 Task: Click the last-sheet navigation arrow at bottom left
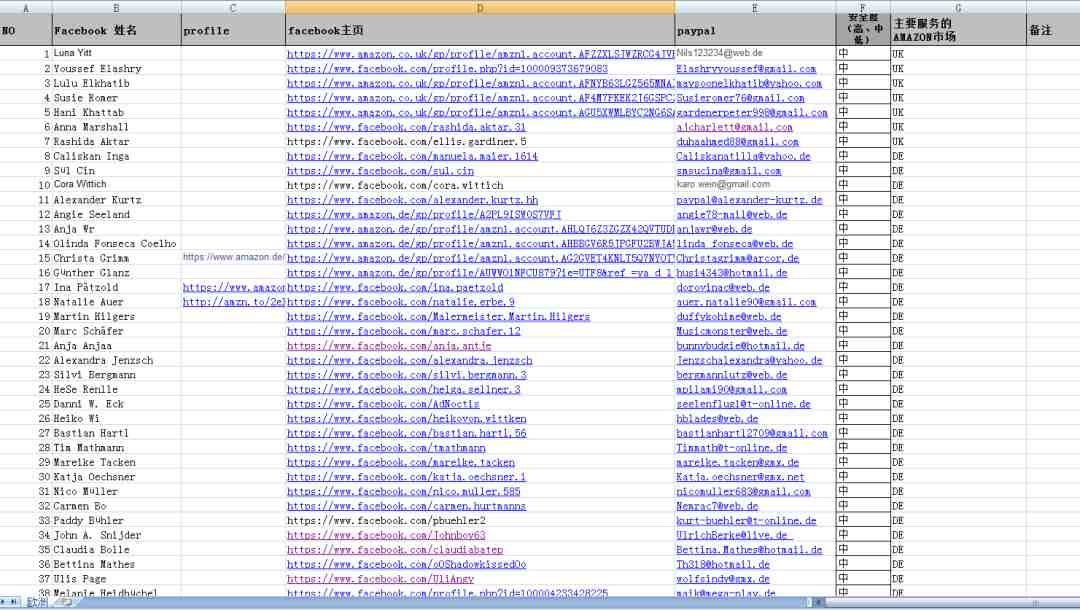coord(14,602)
